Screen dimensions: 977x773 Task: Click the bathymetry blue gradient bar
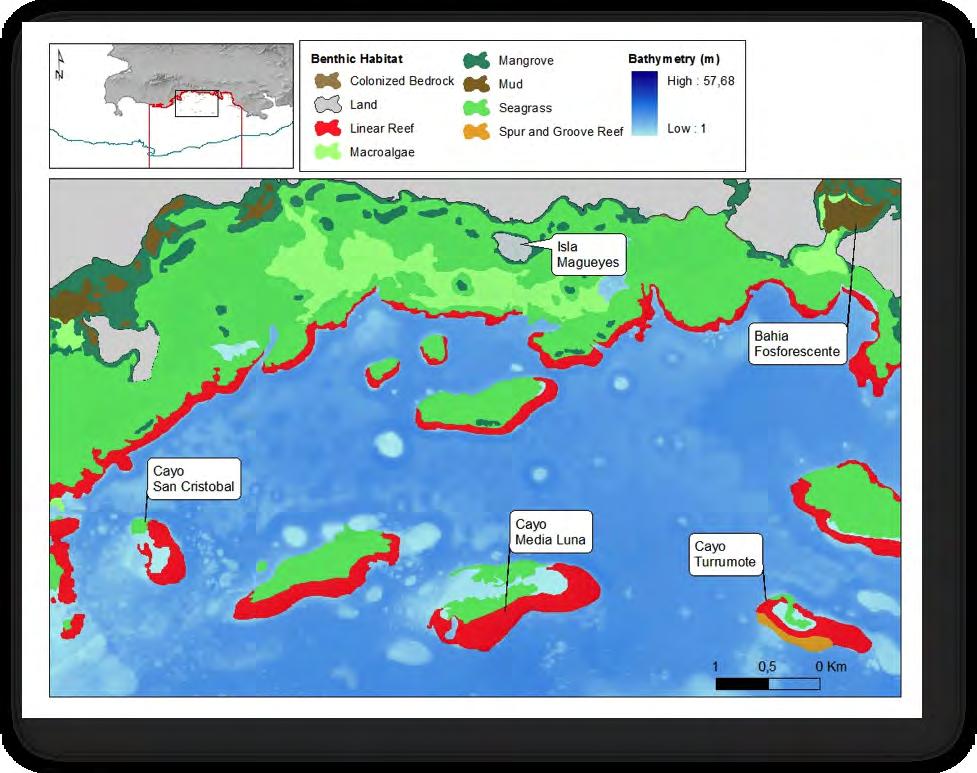644,103
